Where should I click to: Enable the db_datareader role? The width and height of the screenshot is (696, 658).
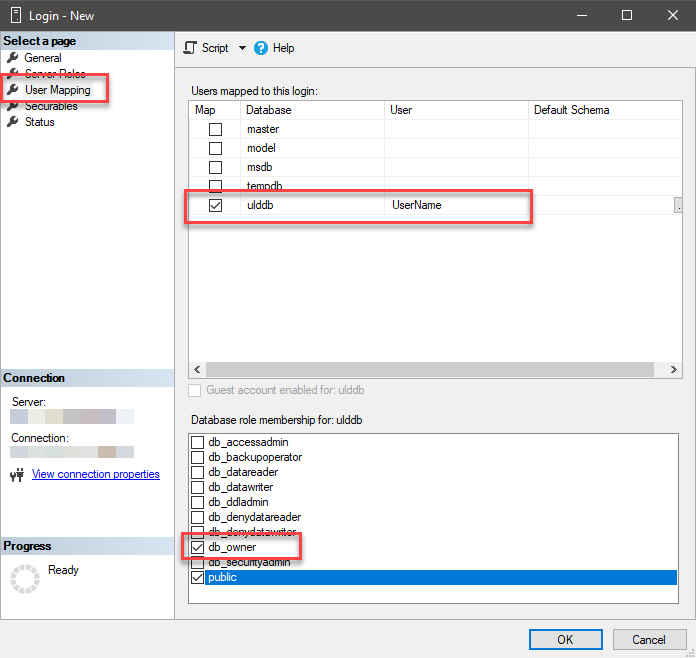click(197, 472)
